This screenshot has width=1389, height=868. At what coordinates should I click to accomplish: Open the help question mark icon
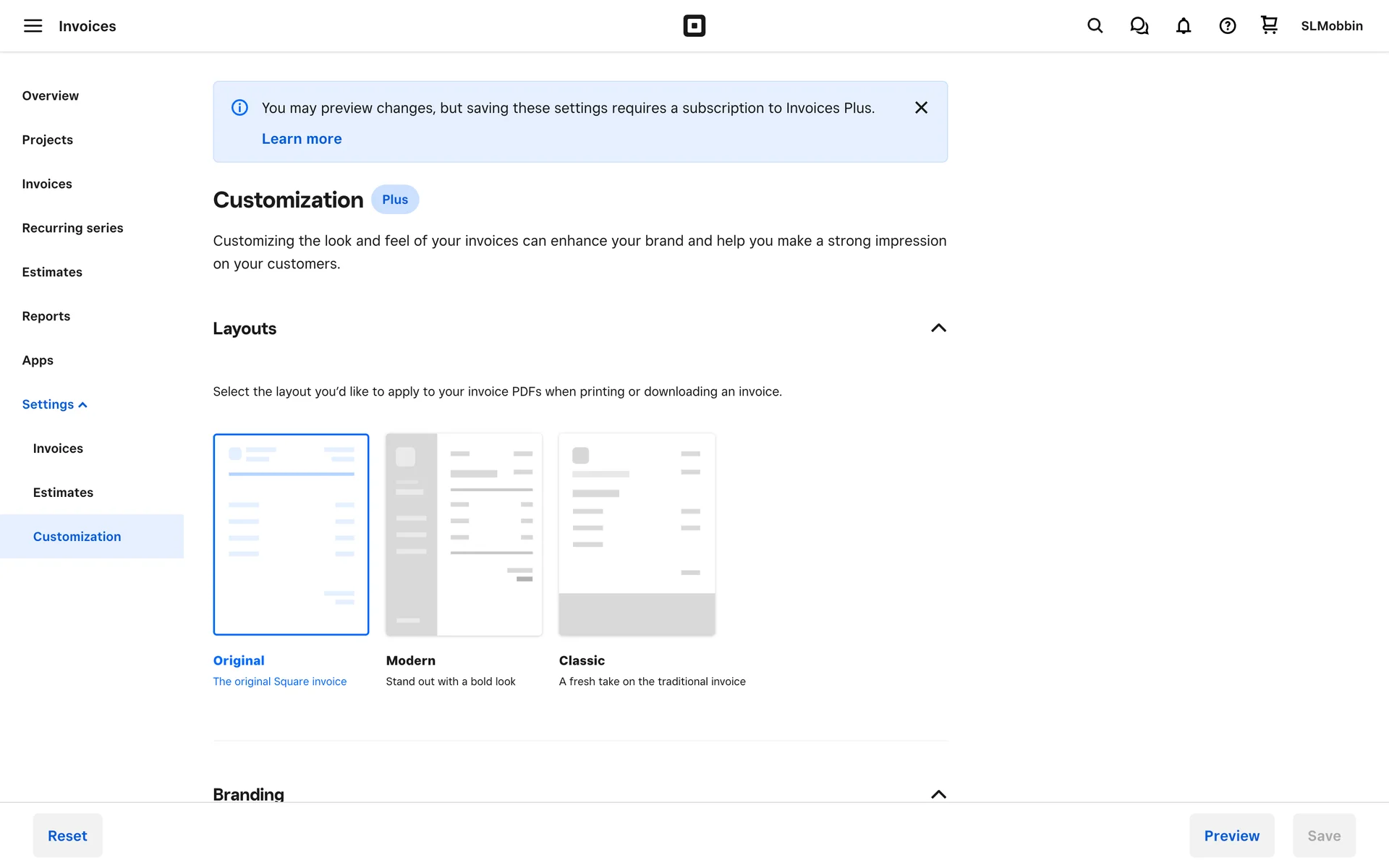(x=1227, y=26)
